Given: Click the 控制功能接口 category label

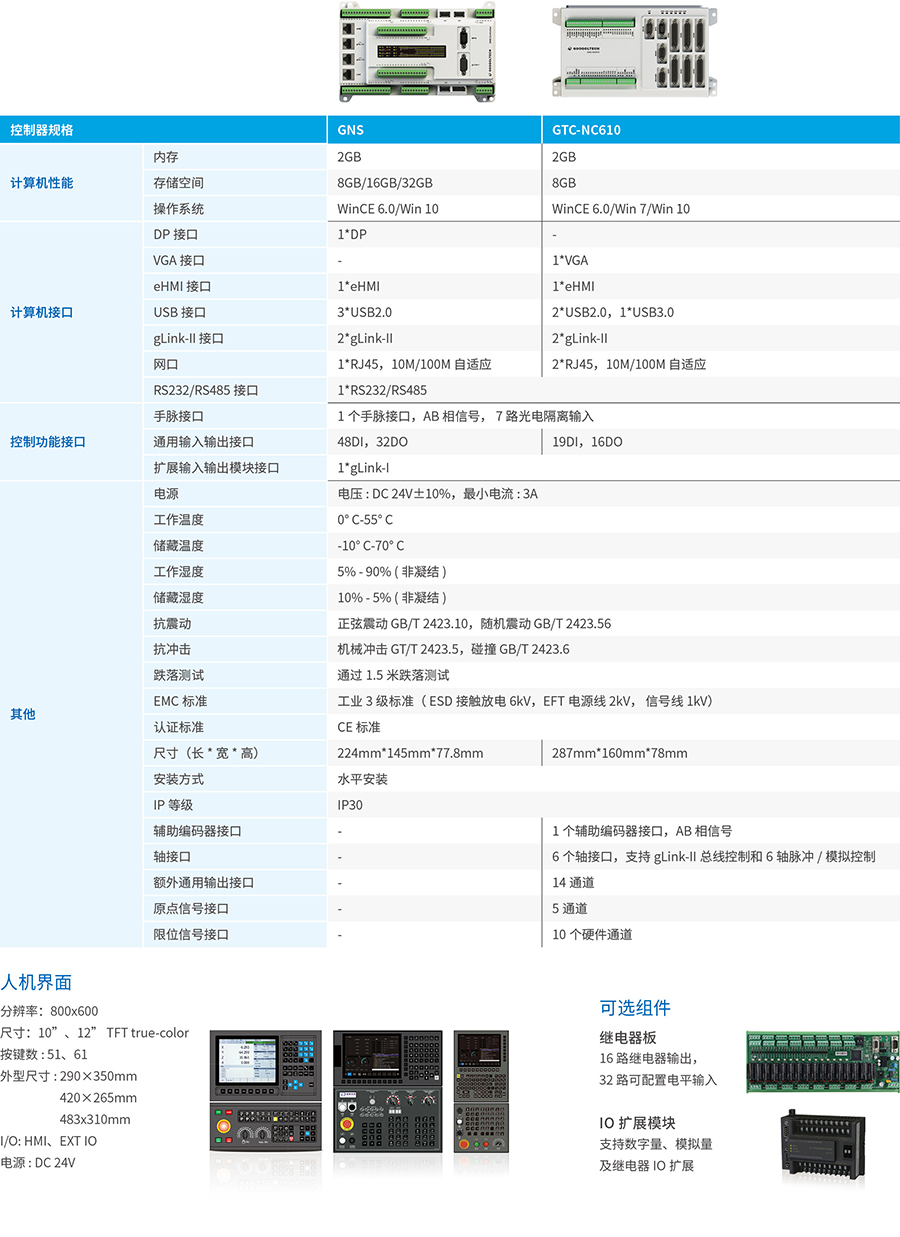Looking at the screenshot, I should click(x=48, y=442).
